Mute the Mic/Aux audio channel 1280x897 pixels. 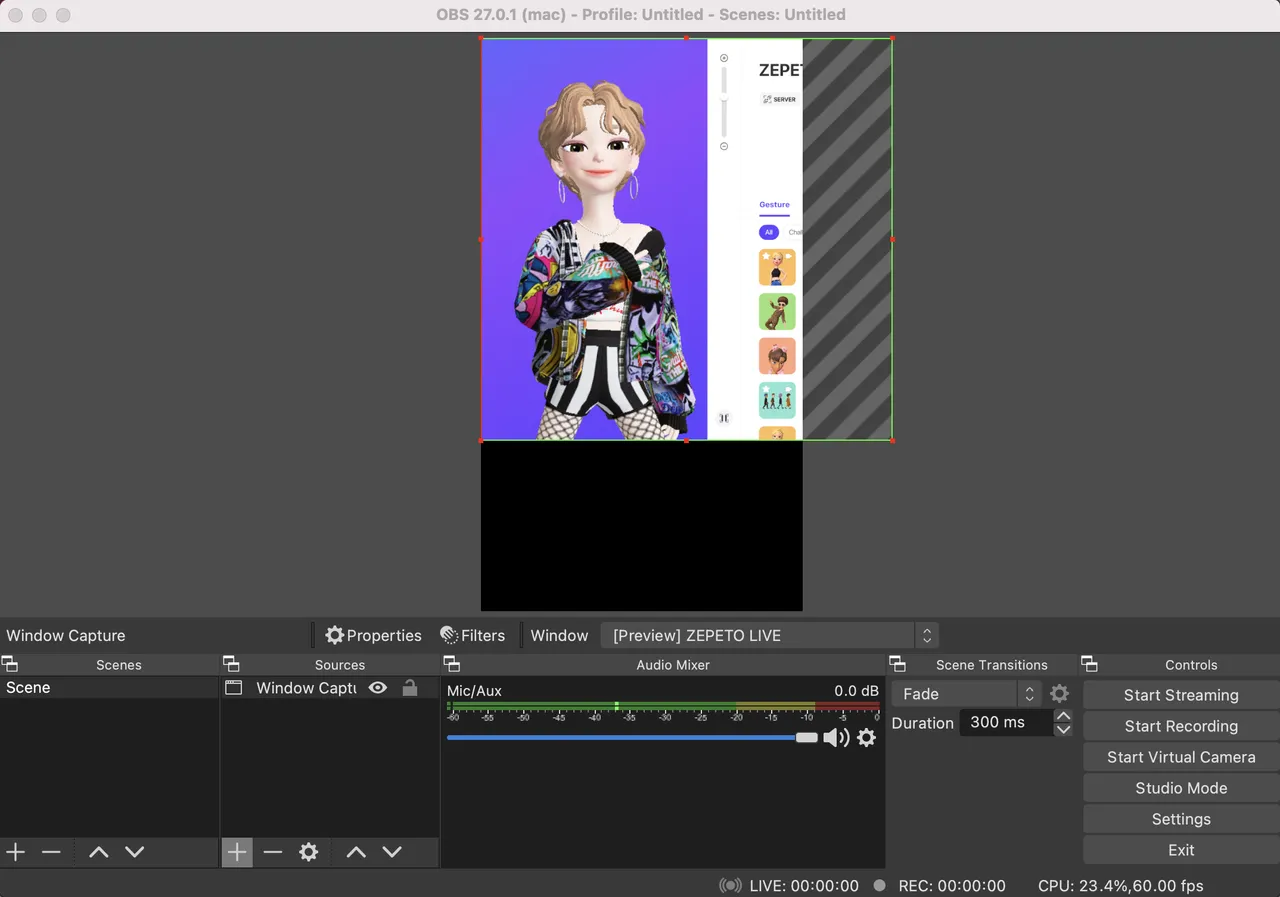pos(837,738)
